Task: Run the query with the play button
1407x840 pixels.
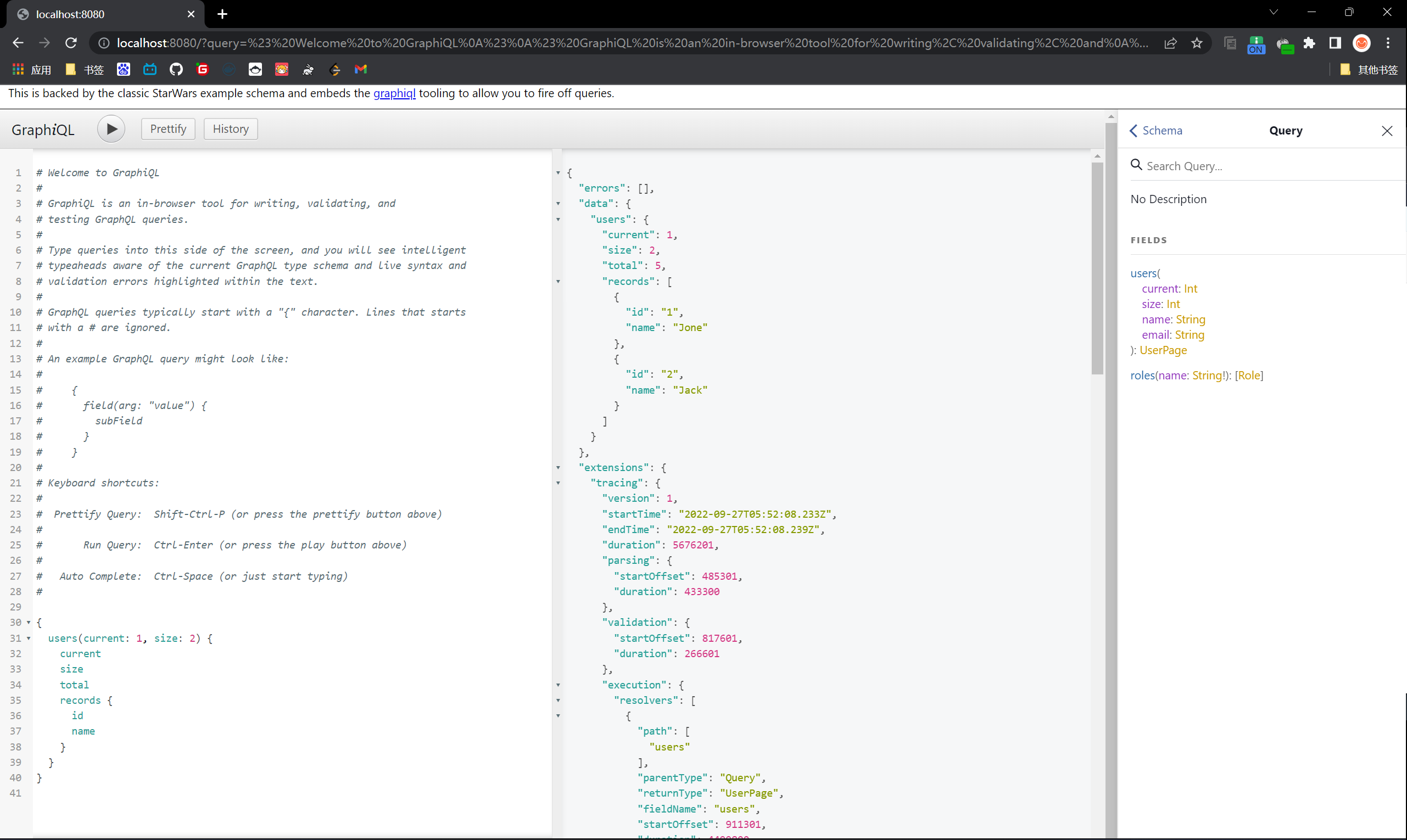Action: [x=111, y=129]
